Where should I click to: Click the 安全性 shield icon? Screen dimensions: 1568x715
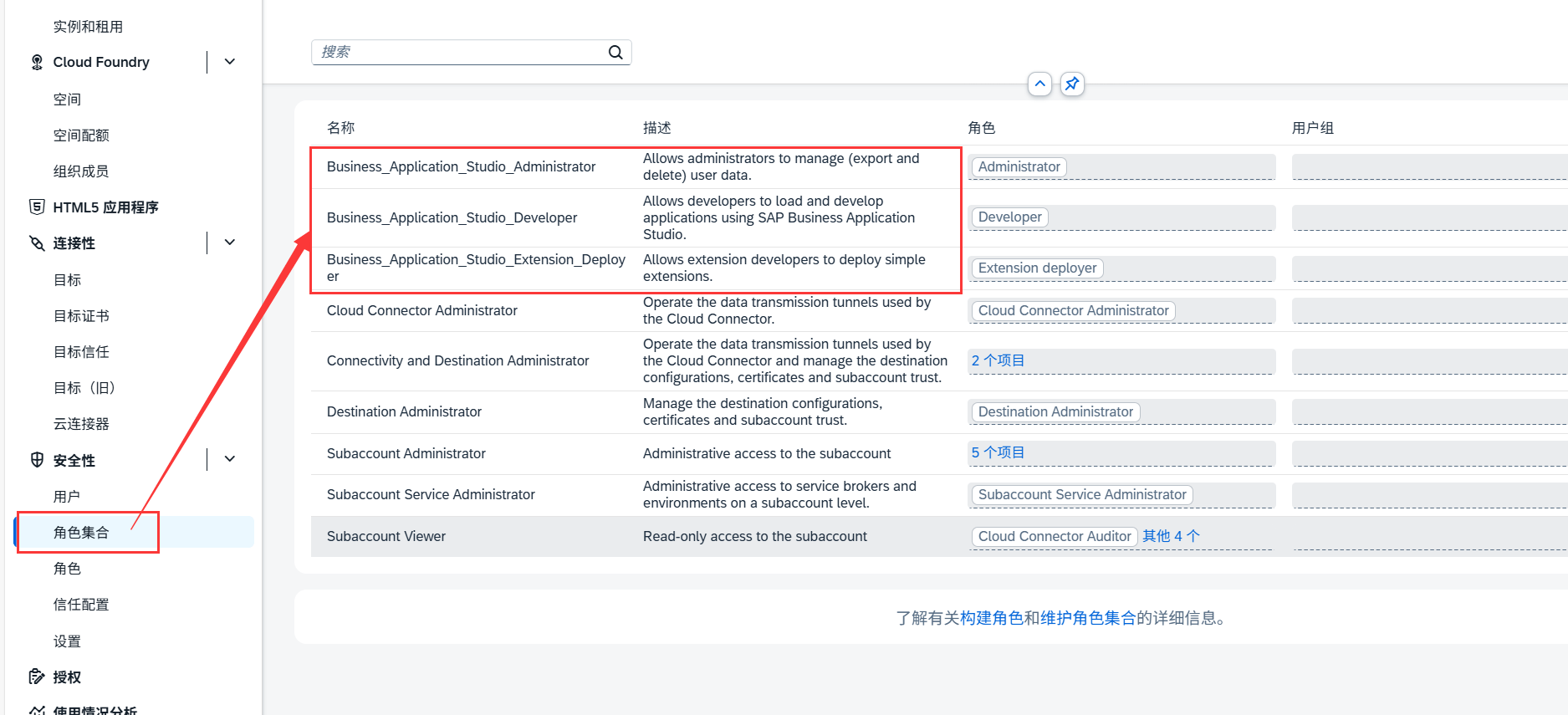[x=37, y=459]
